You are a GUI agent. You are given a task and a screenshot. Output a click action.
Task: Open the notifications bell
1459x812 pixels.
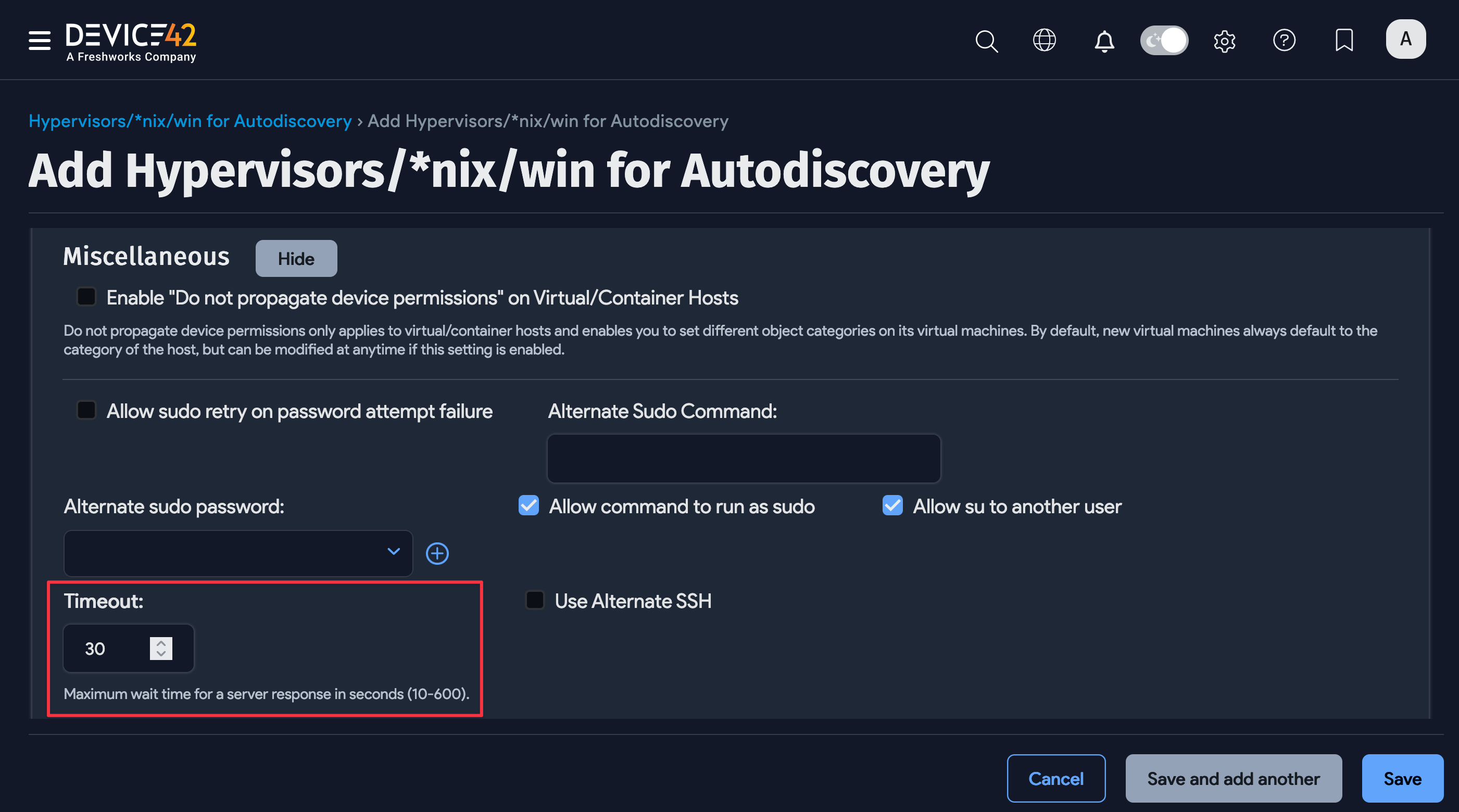tap(1104, 41)
